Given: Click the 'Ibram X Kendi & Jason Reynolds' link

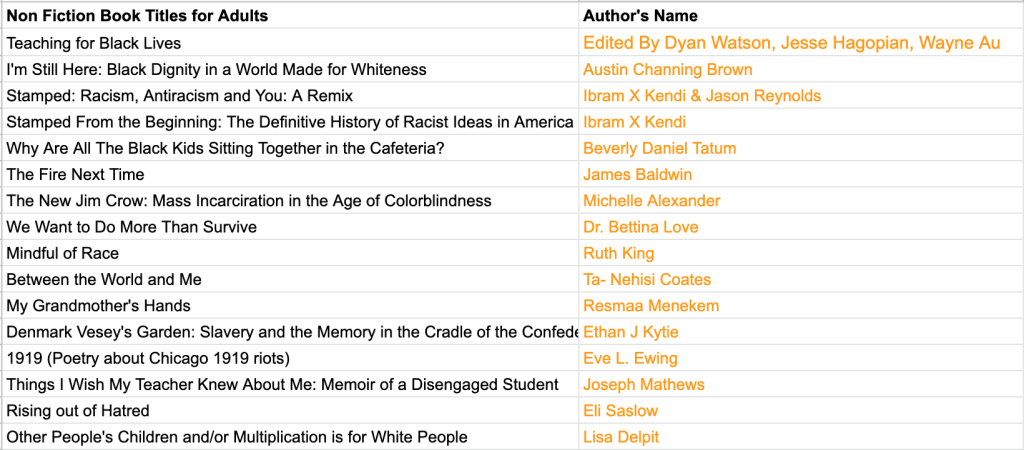Looking at the screenshot, I should click(x=701, y=96).
